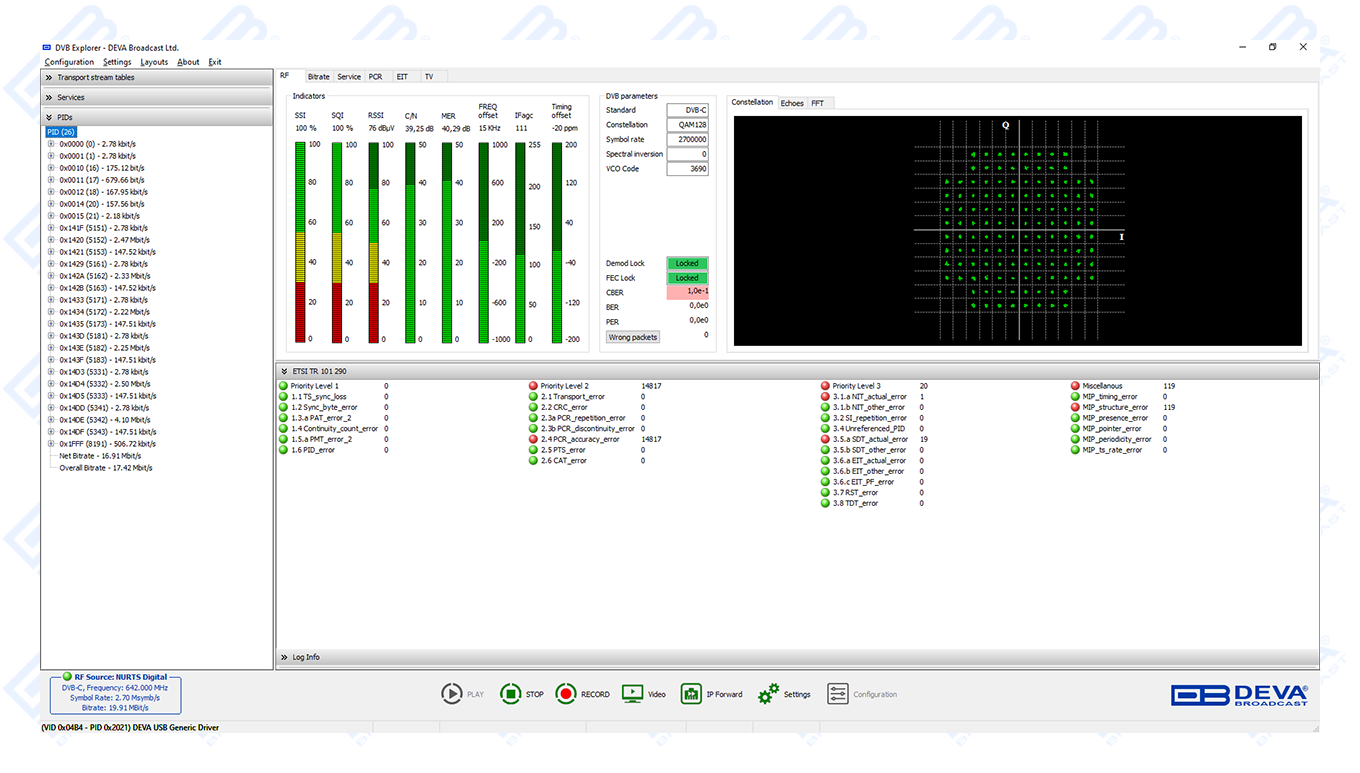This screenshot has height=773, width=1360.
Task: Click the IP Forward icon
Action: (x=691, y=694)
